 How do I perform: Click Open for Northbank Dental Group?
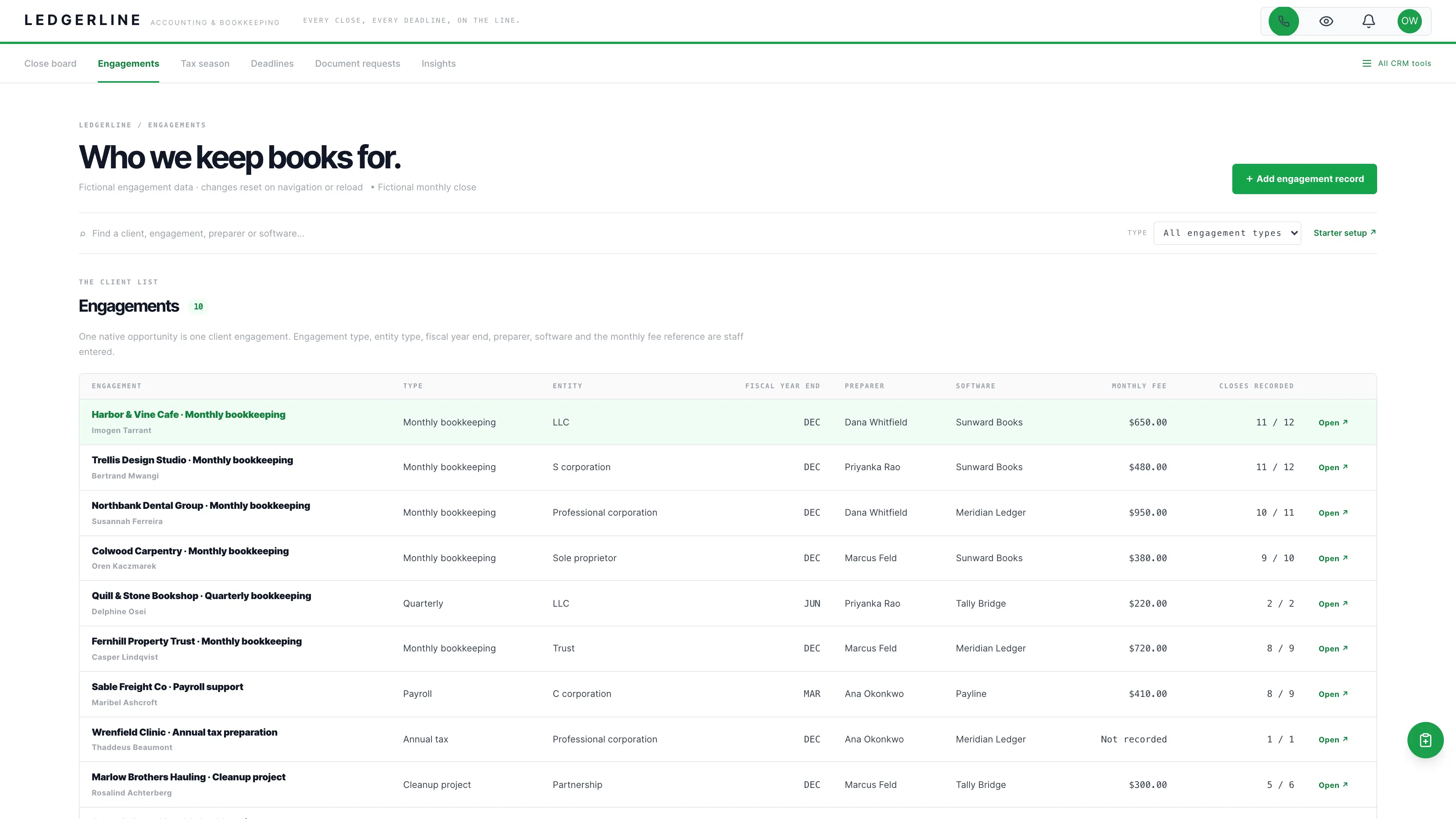[1333, 513]
